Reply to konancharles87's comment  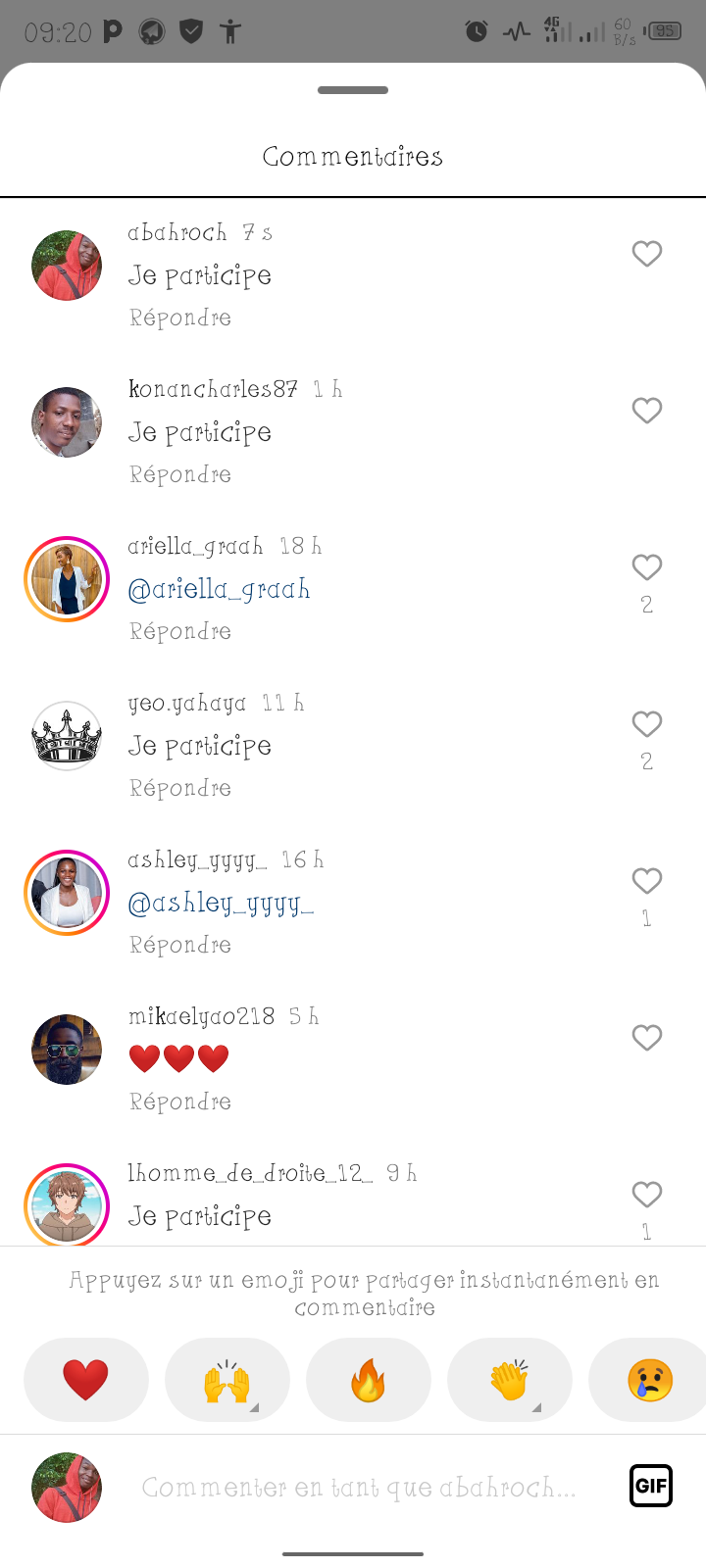click(x=180, y=474)
